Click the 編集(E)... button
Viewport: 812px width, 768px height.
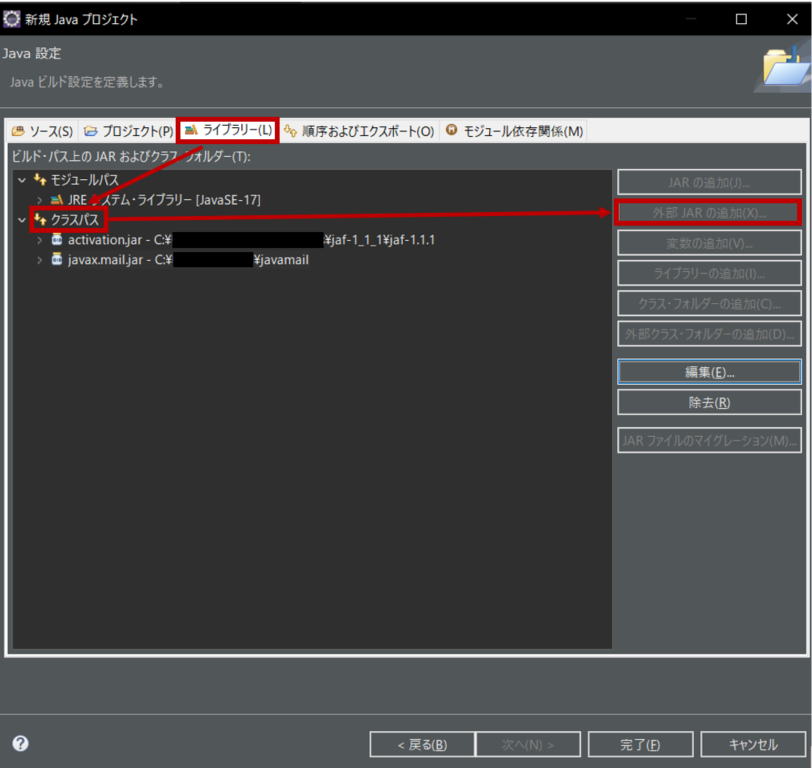tap(709, 372)
